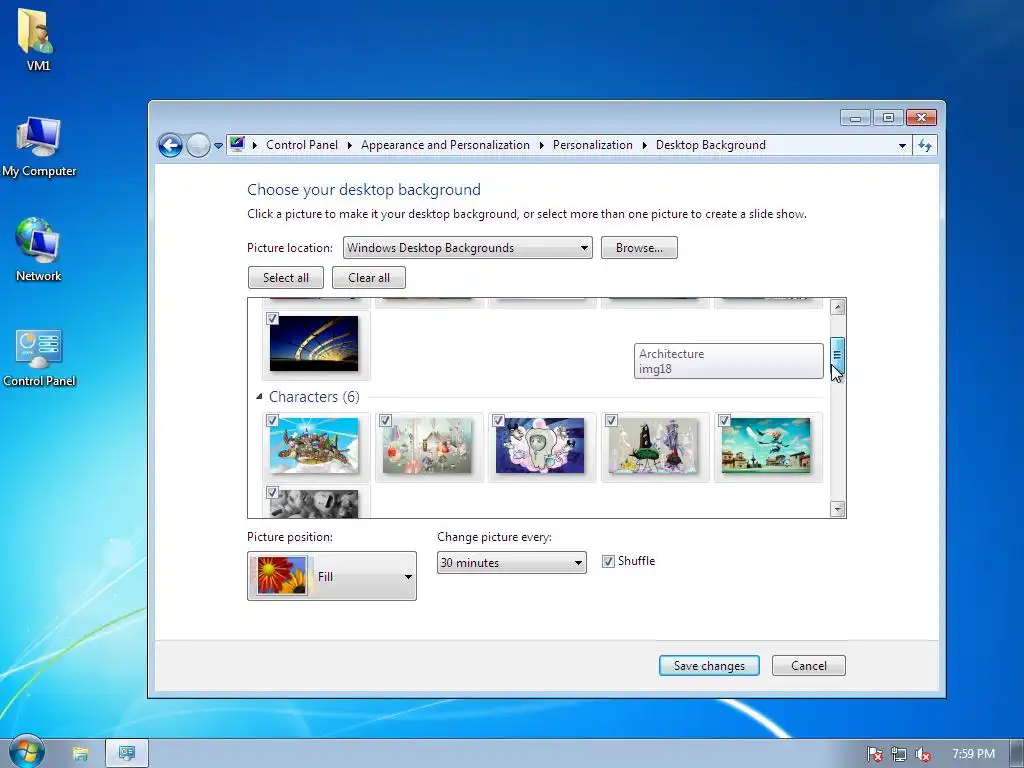1024x768 pixels.
Task: Uncheck the pastel floating characters picture
Action: point(385,421)
